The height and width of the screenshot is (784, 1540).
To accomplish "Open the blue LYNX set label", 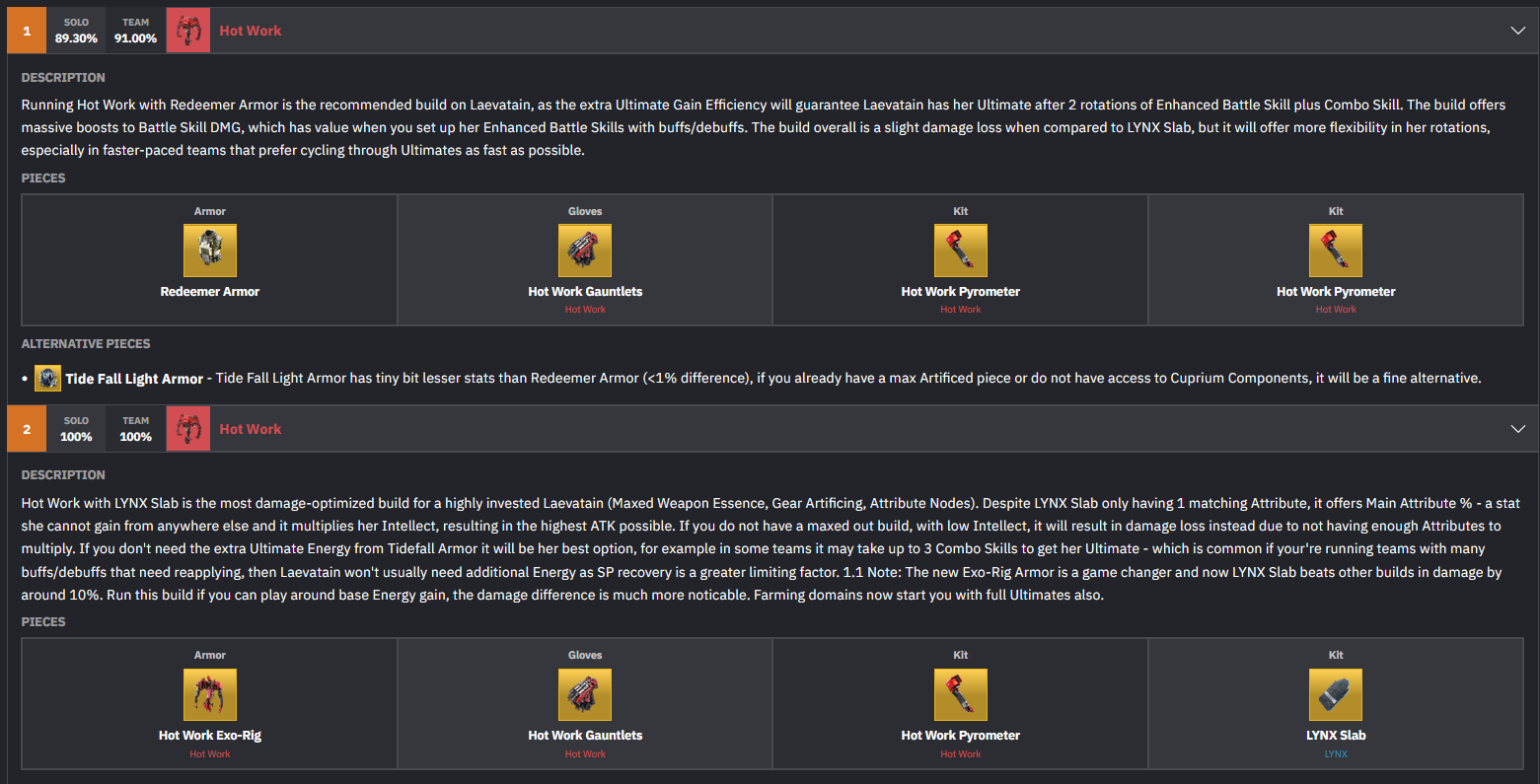I will coord(1336,754).
